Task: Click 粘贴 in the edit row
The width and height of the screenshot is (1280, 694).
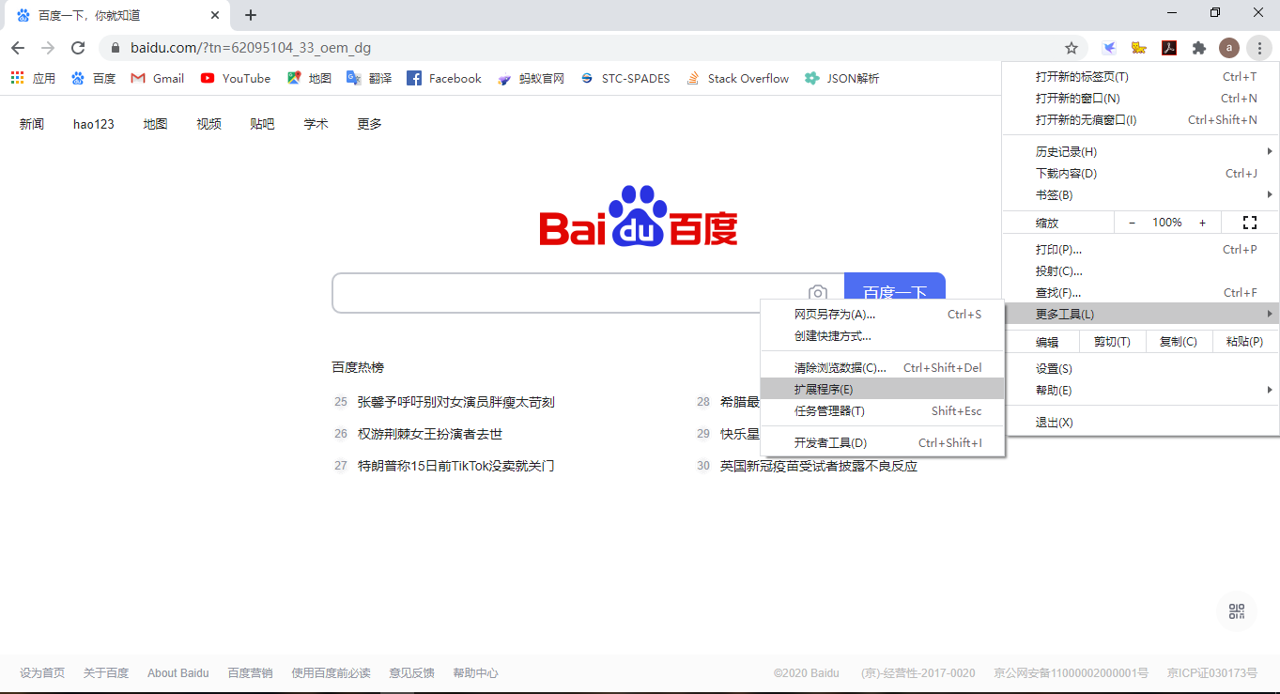Action: pyautogui.click(x=1245, y=342)
